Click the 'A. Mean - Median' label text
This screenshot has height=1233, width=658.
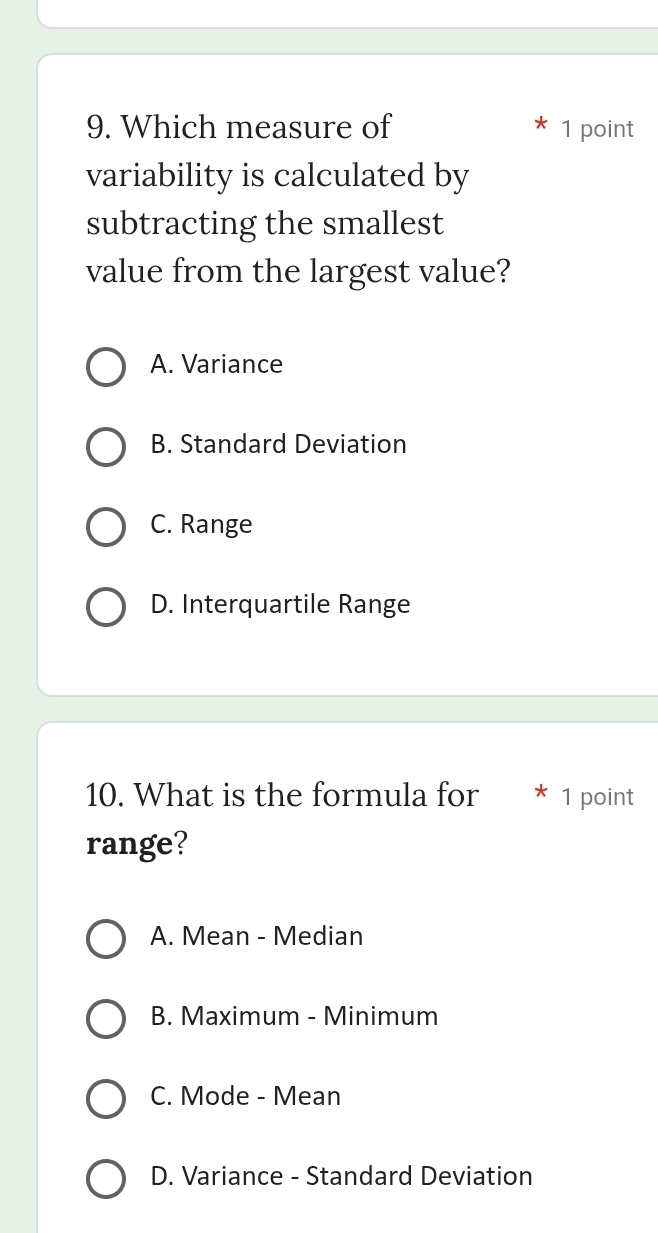[256, 937]
